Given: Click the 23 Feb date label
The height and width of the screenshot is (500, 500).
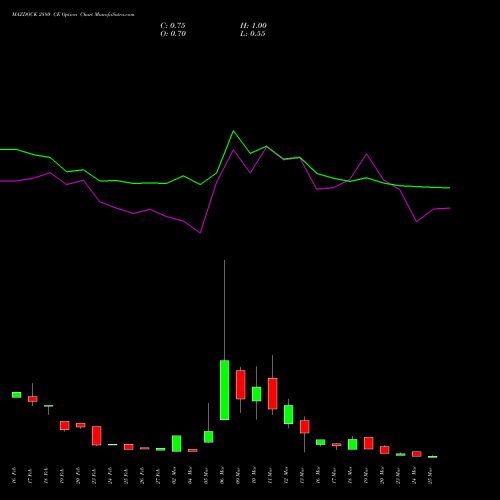Looking at the screenshot, I should (94, 475).
